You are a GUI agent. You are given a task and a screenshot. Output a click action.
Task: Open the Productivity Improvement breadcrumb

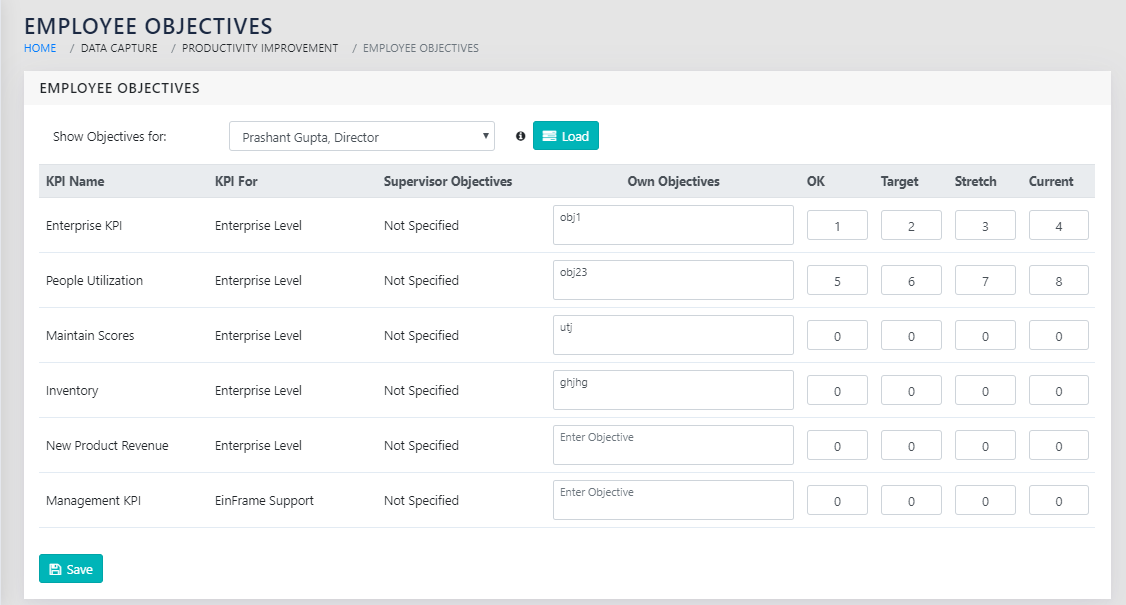tap(260, 48)
